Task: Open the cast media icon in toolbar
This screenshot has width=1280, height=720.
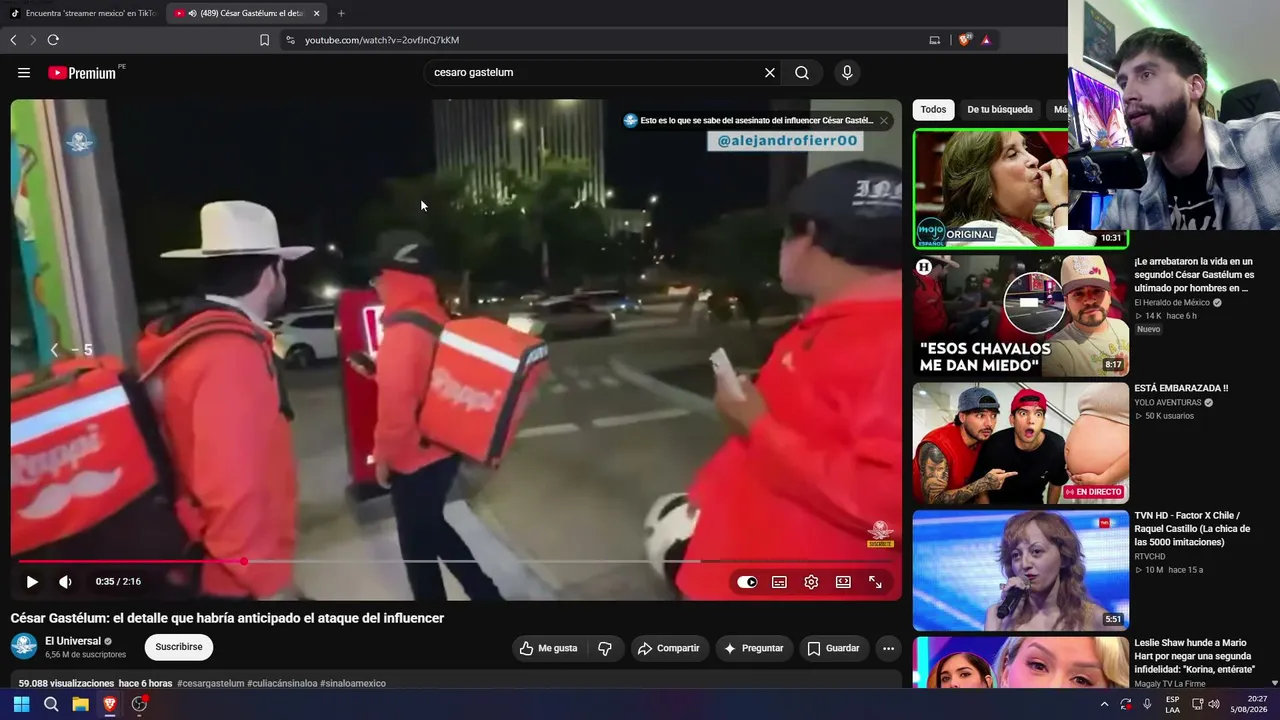Action: [x=935, y=40]
